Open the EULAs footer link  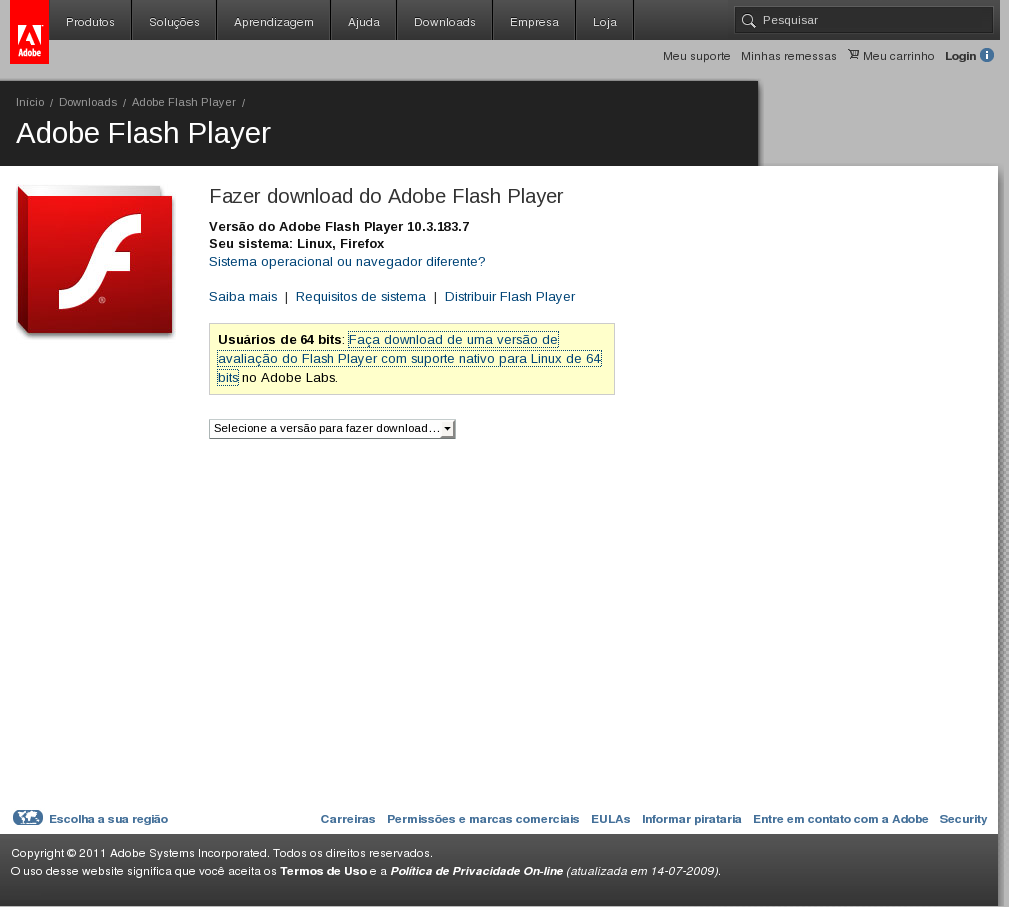tap(610, 819)
